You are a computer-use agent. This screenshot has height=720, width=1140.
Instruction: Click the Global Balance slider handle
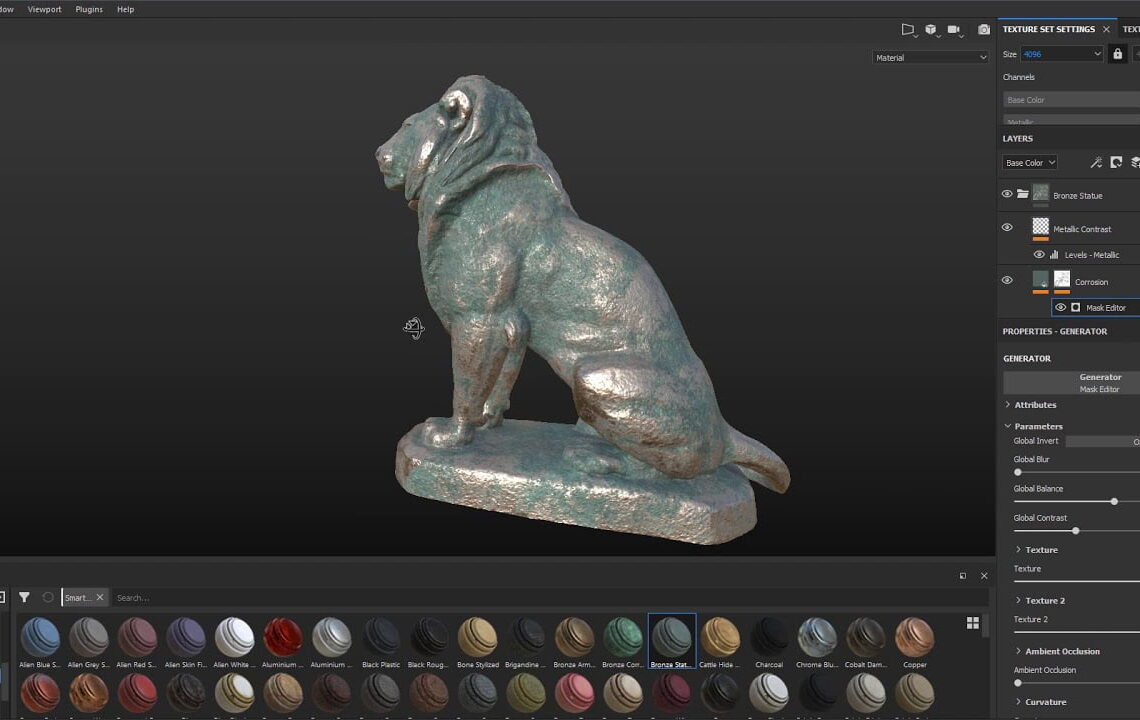1114,501
